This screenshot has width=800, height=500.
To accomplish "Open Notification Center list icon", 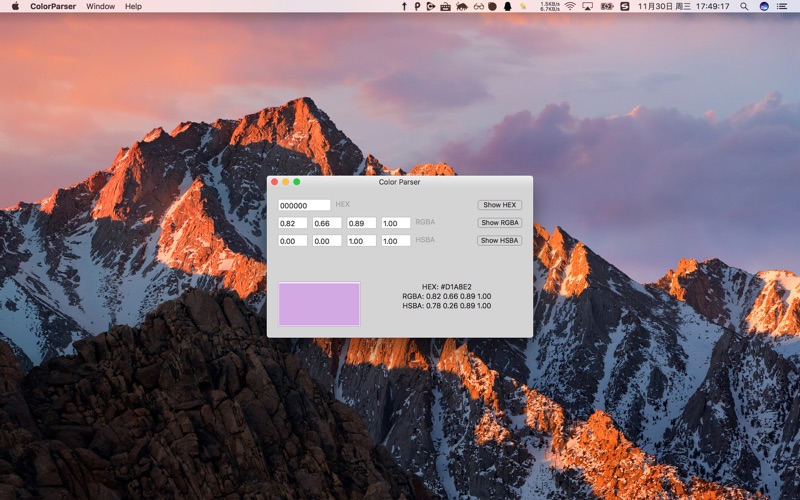I will (782, 6).
